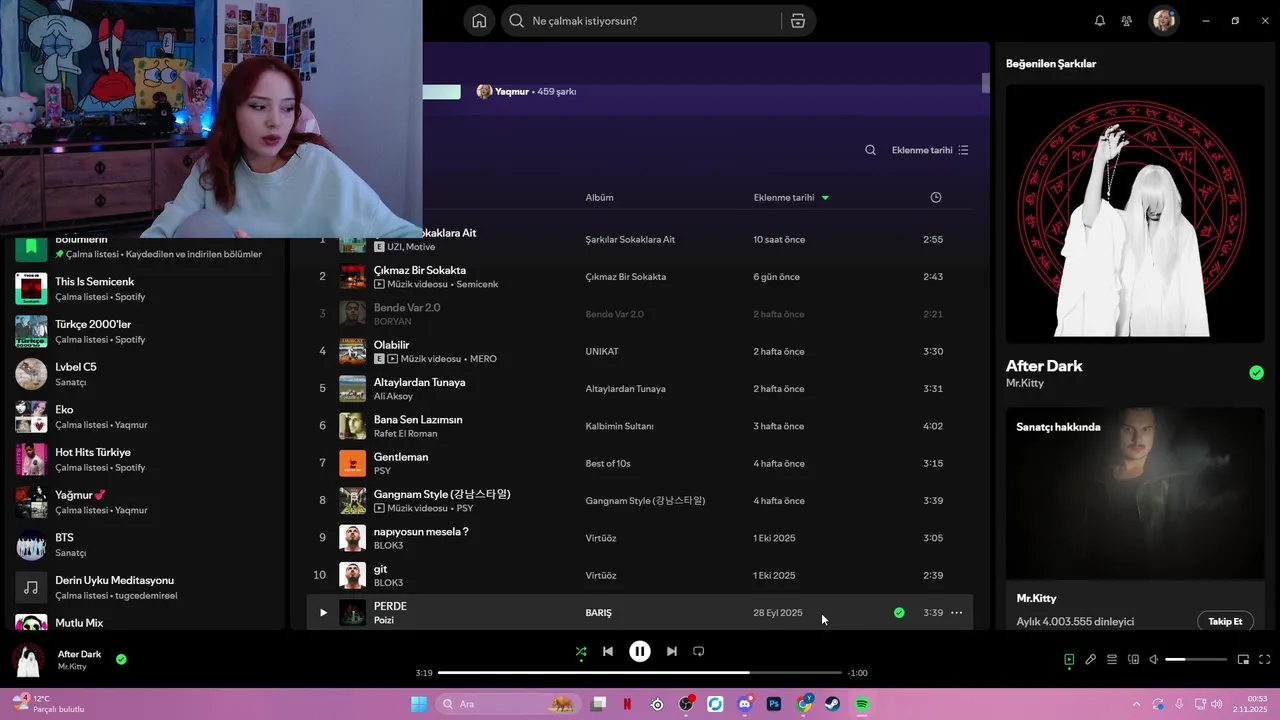The image size is (1280, 720).
Task: Open the miniplayer icon
Action: tap(1243, 660)
